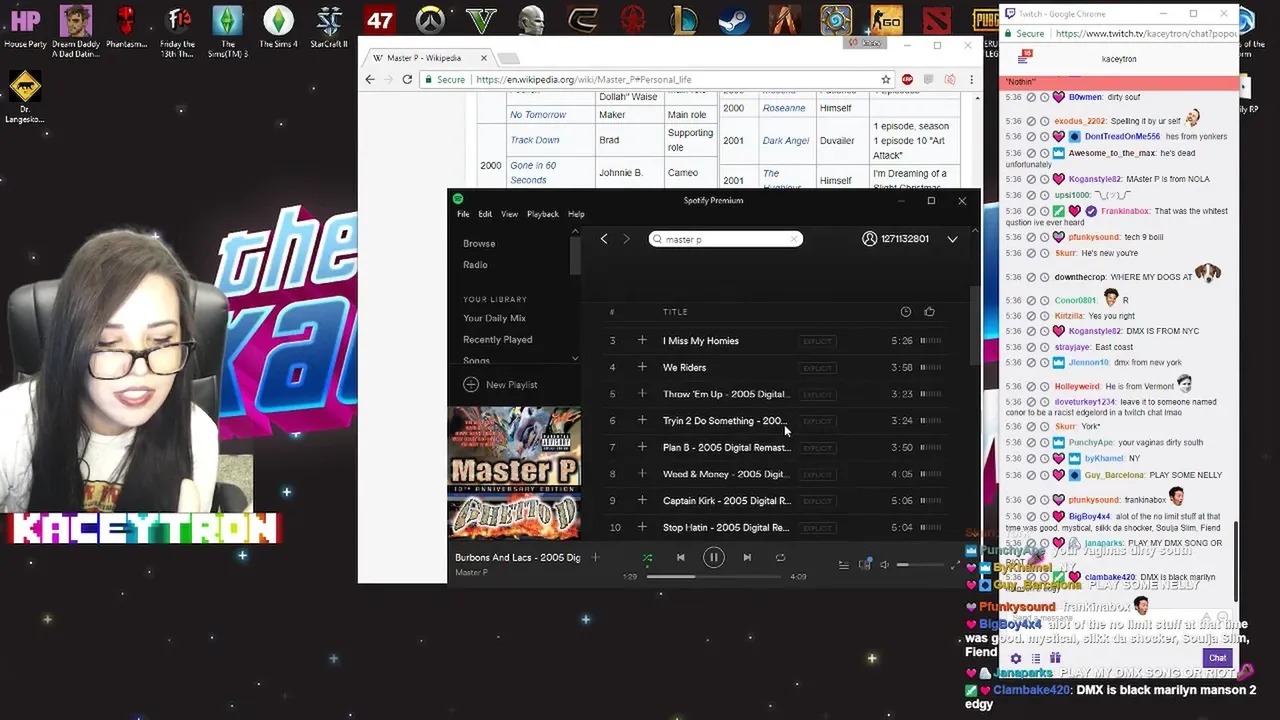Open the Spotify play queue icon

tap(843, 565)
